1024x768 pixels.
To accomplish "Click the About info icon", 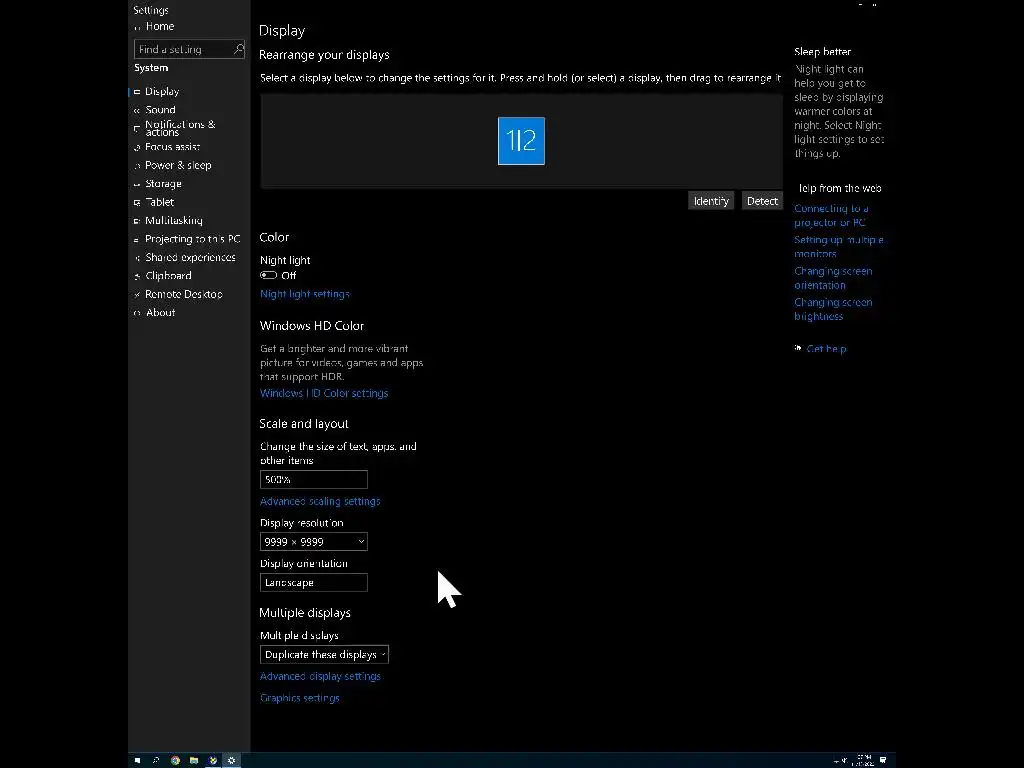I will pyautogui.click(x=137, y=313).
